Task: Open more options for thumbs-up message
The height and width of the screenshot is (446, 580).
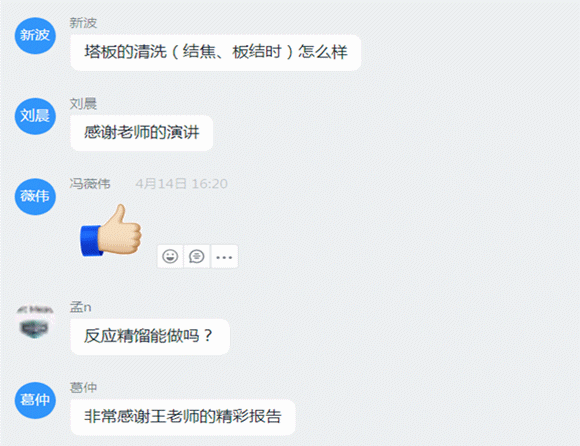Action: click(x=224, y=256)
